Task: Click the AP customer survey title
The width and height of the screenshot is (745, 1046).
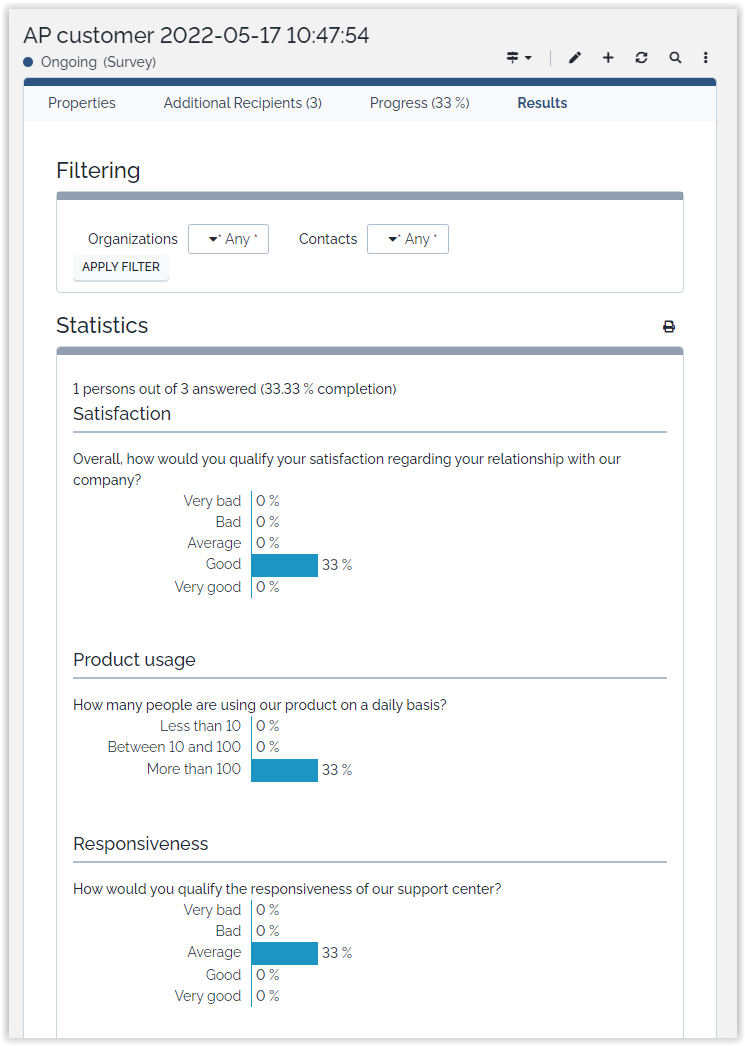Action: point(196,36)
